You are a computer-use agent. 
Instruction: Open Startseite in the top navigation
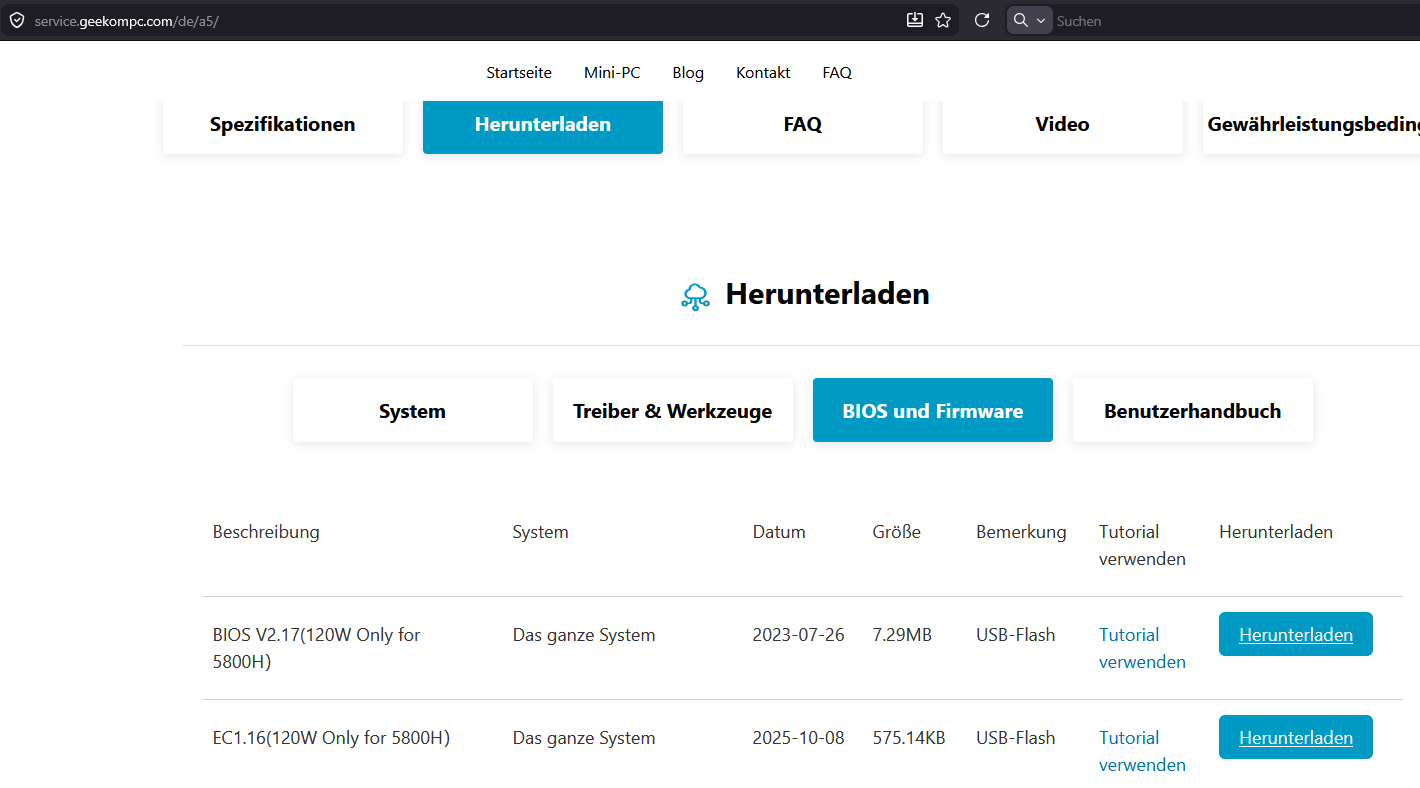coord(519,73)
